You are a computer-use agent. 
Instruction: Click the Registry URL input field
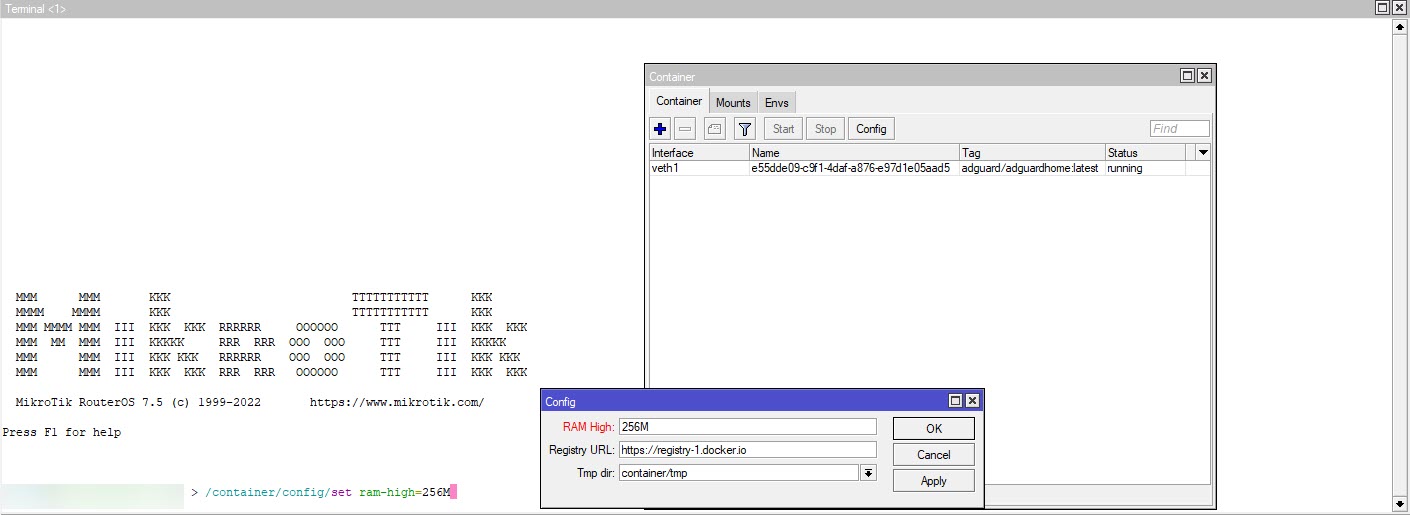(x=747, y=450)
